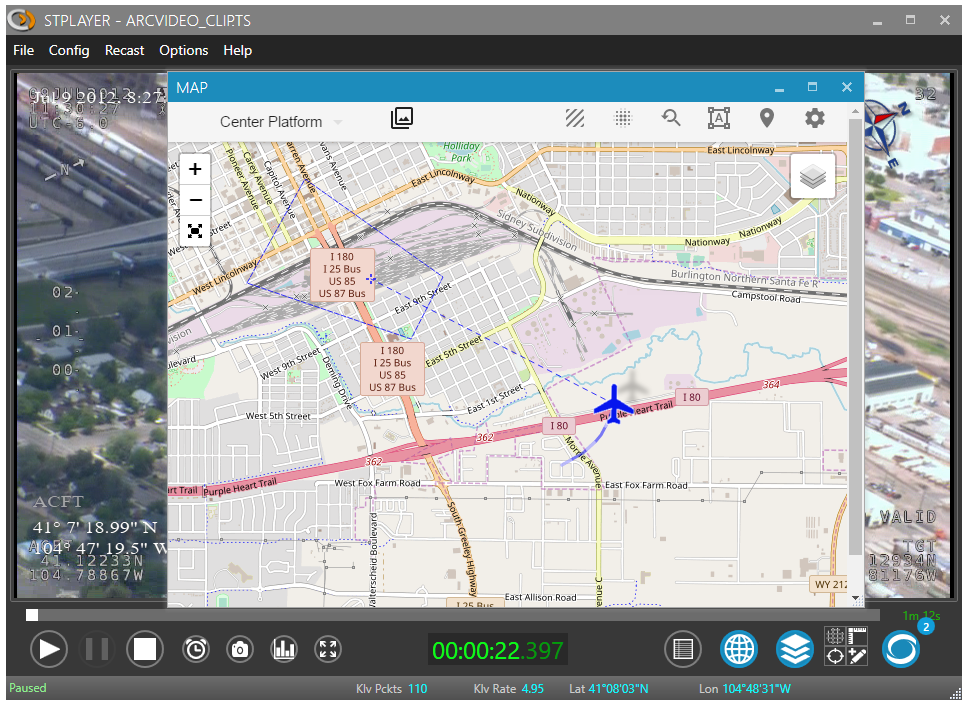Click the map location pin icon
Screen dimensions: 969x707
(766, 119)
